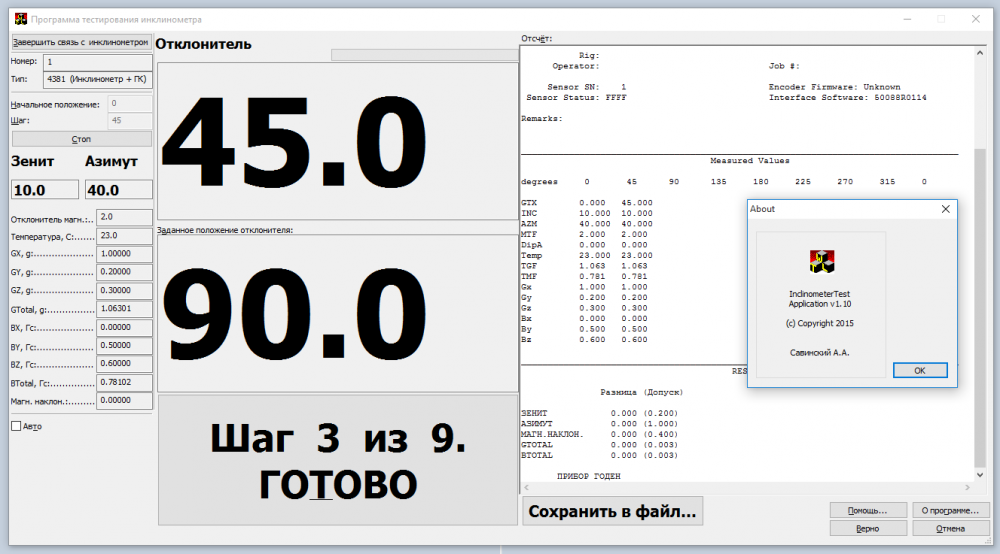Click GY field 0.20000
Viewport: 1000px width, 554px height.
pyautogui.click(x=124, y=272)
